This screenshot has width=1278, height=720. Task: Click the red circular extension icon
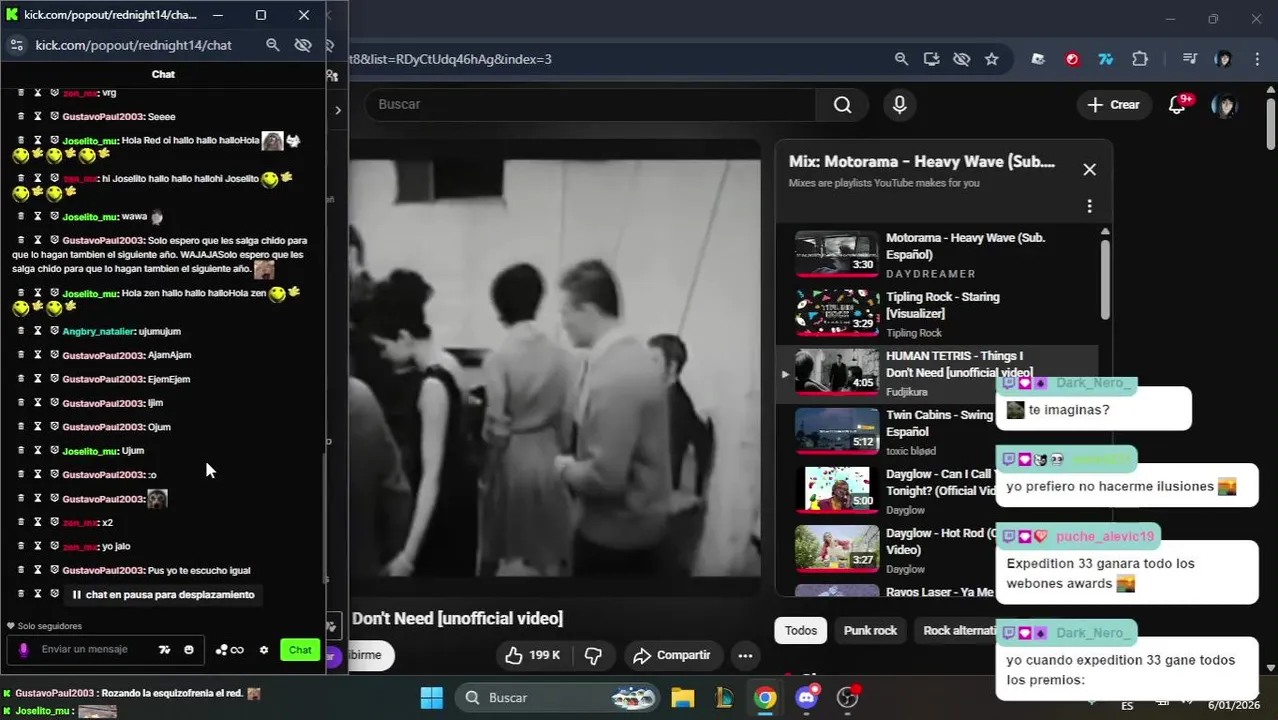pos(1072,59)
